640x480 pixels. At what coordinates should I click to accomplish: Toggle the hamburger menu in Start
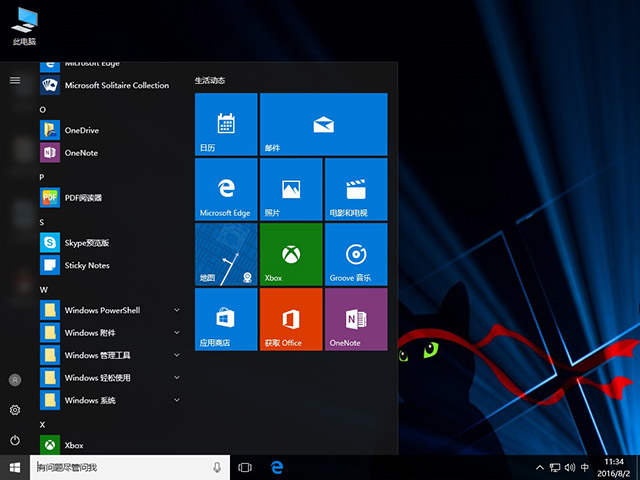click(15, 80)
